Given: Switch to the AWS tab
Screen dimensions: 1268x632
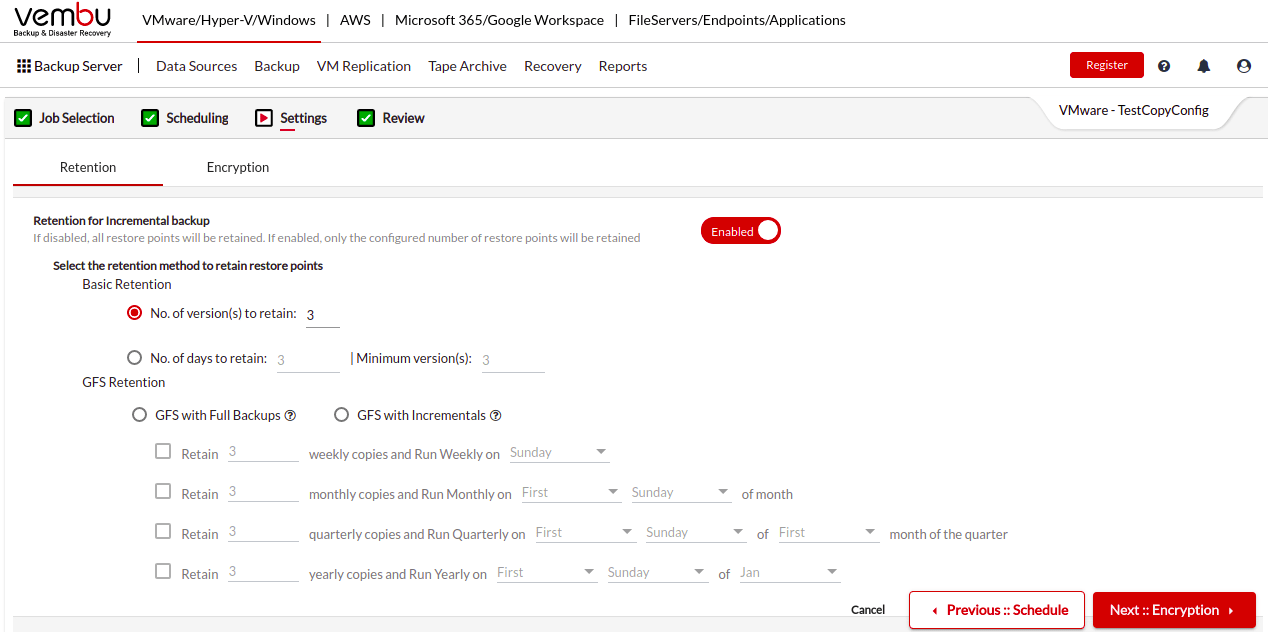Looking at the screenshot, I should tap(355, 20).
